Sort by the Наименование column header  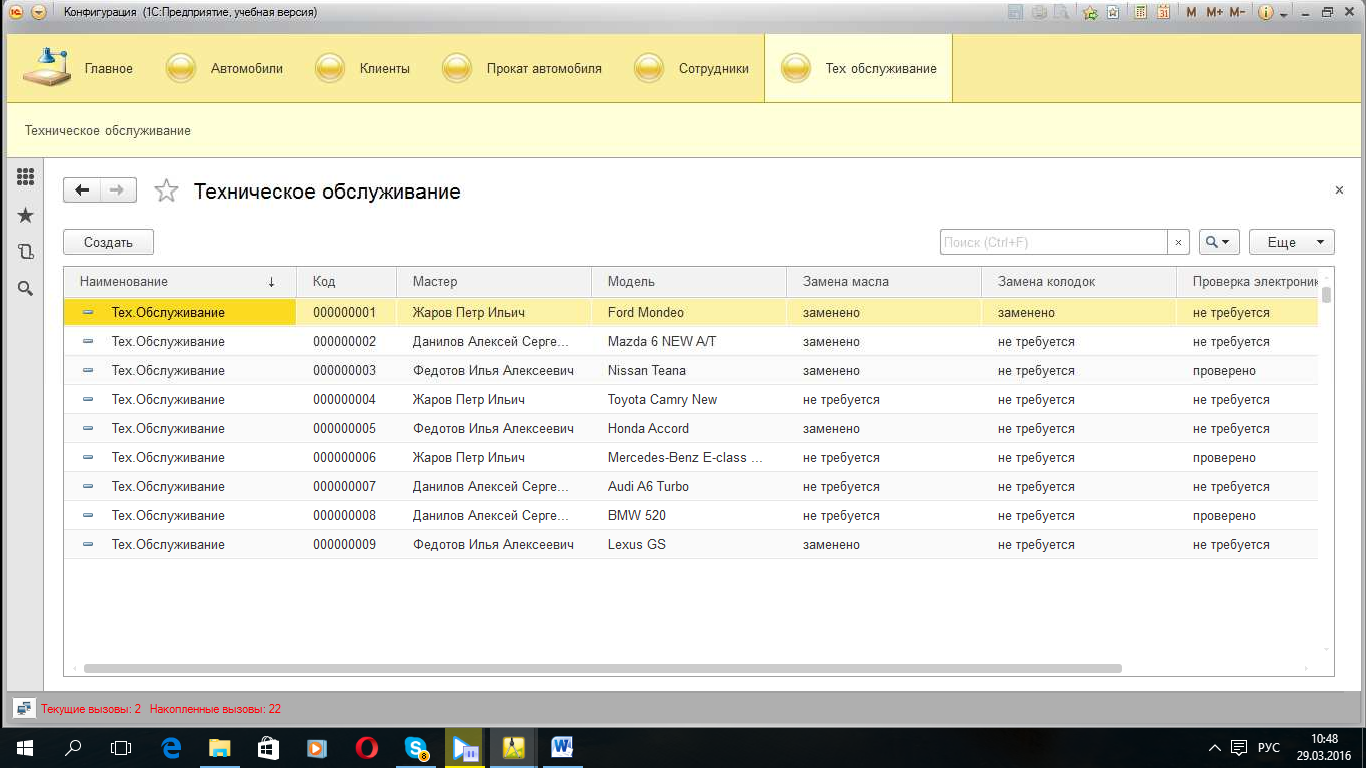pyautogui.click(x=180, y=282)
